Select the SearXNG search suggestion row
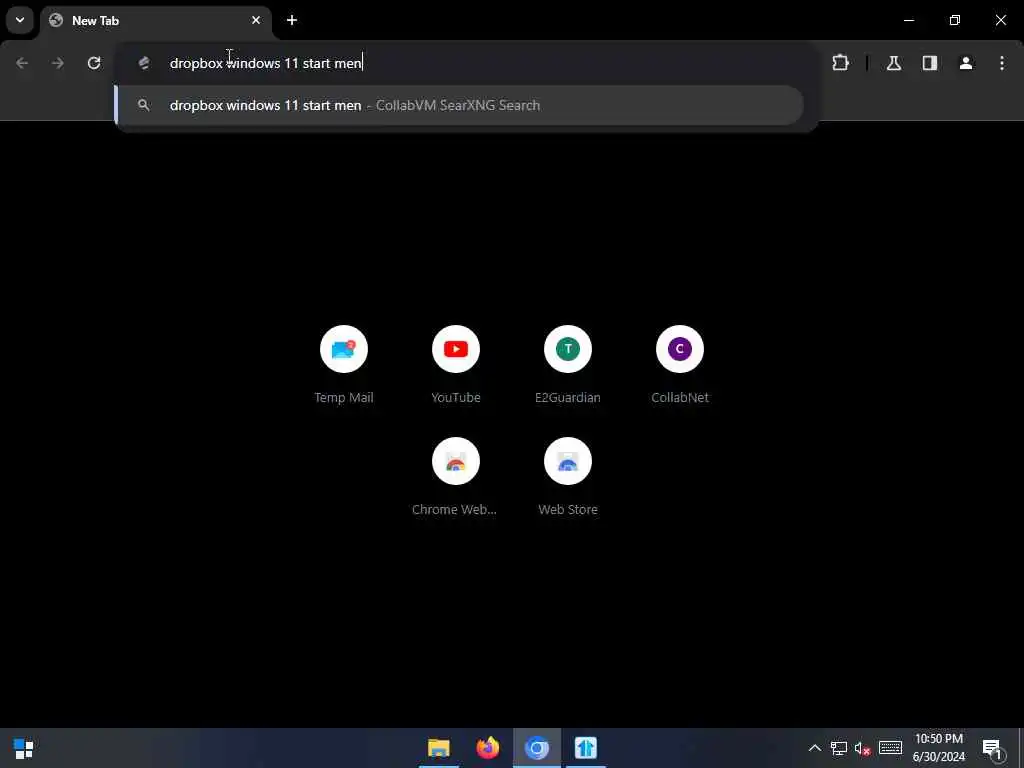The width and height of the screenshot is (1024, 768). 460,105
